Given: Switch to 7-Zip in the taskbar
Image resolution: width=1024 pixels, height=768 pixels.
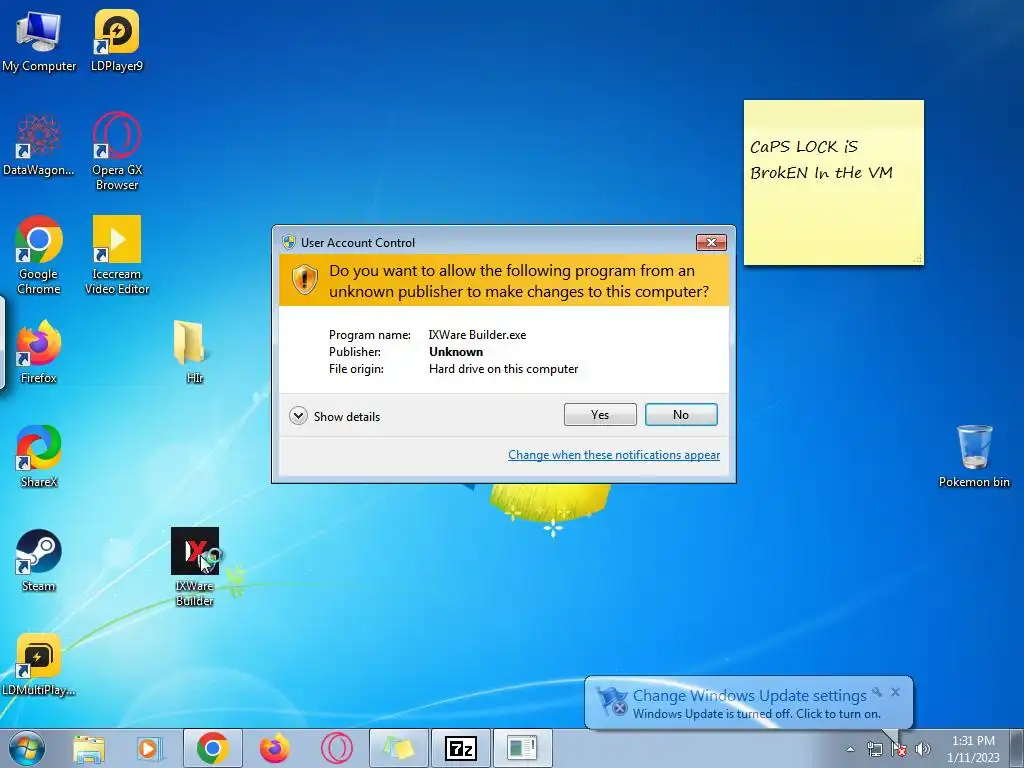Looking at the screenshot, I should point(461,748).
